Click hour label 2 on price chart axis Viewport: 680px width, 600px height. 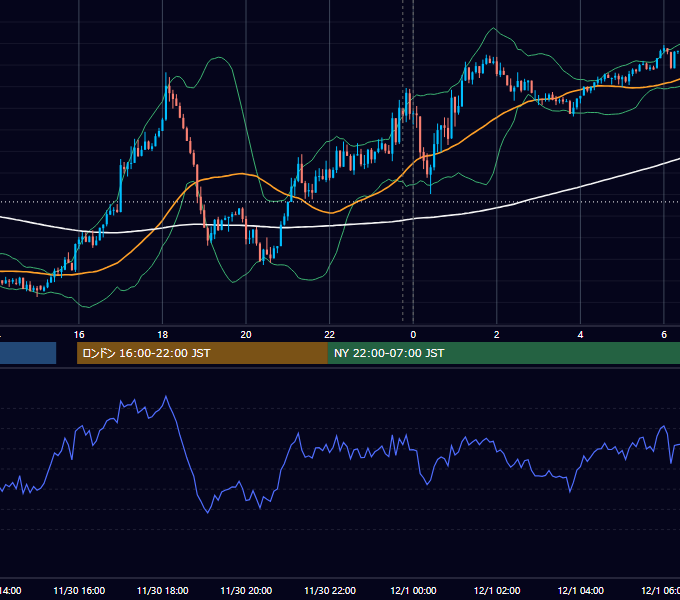point(497,335)
